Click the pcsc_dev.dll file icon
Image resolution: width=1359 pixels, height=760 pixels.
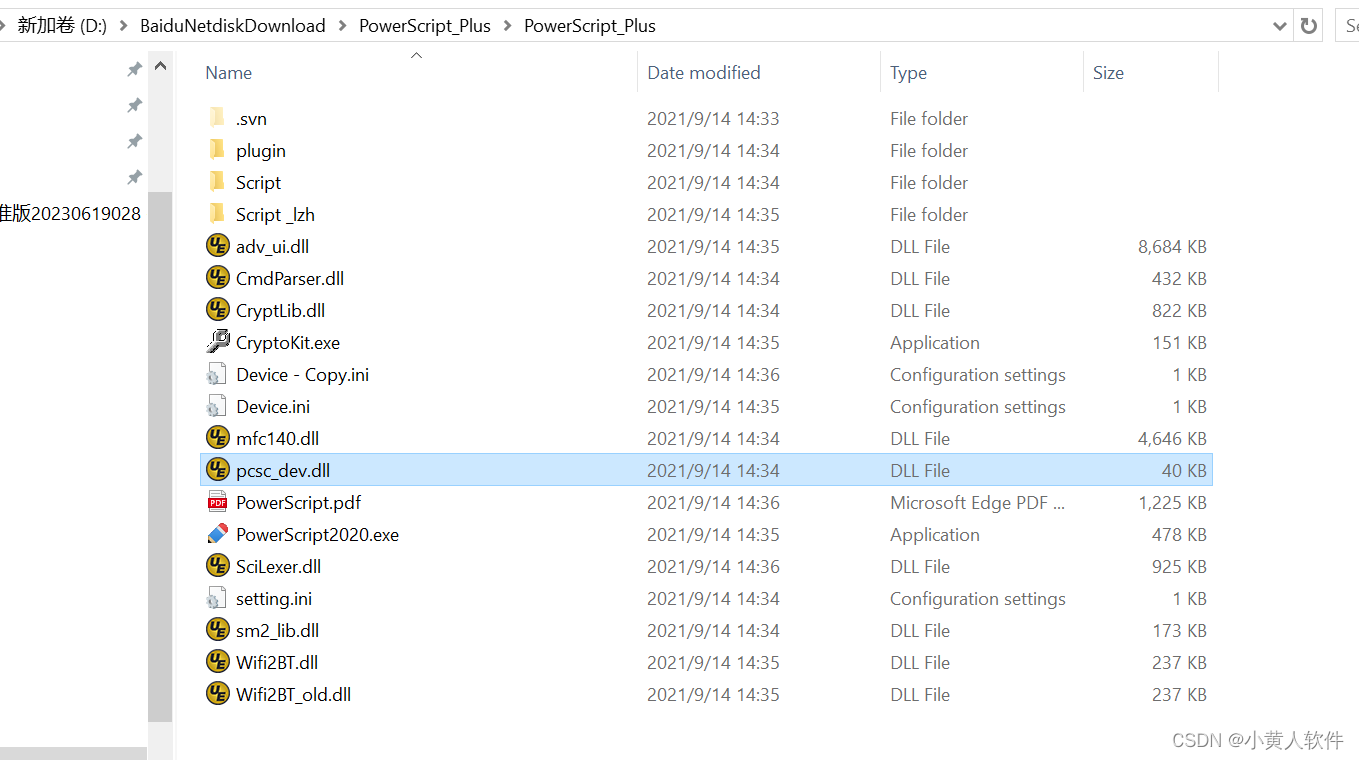click(217, 470)
